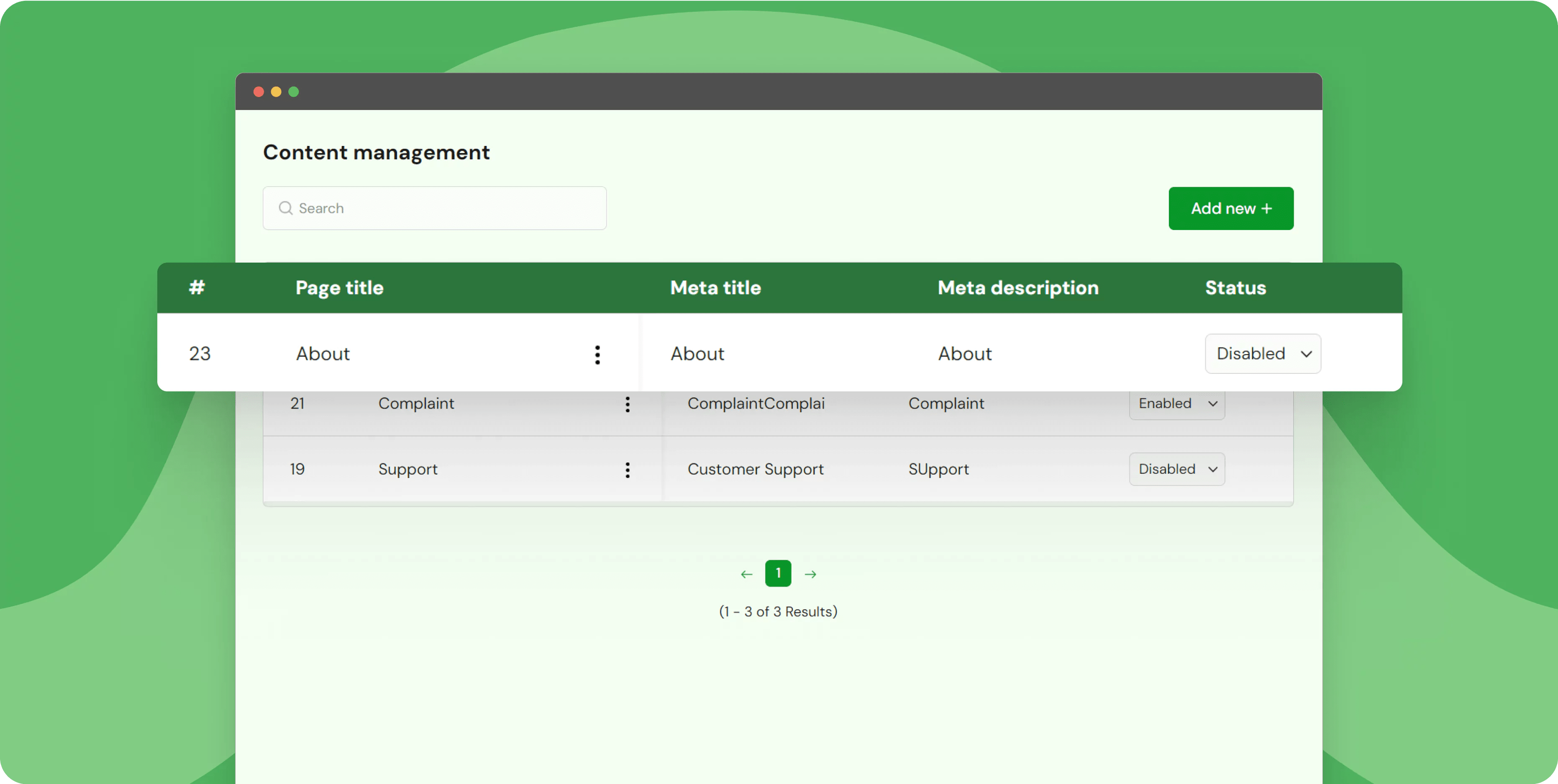The image size is (1558, 784).
Task: Click the yellow minimize dot
Action: (x=277, y=92)
